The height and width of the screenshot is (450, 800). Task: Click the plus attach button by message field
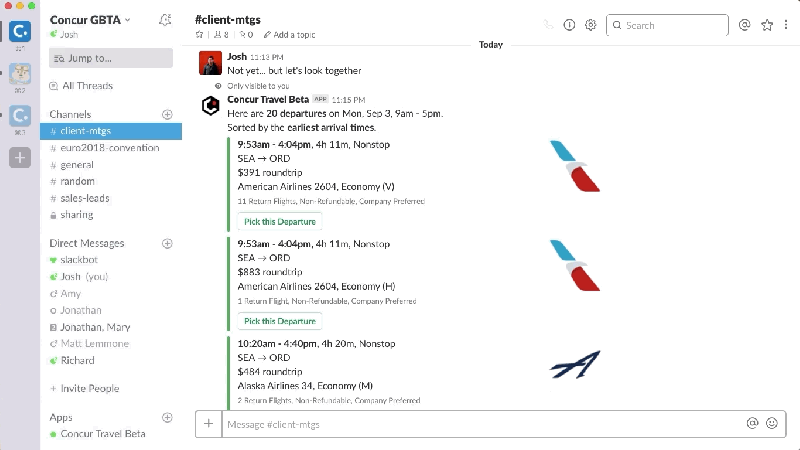point(208,424)
